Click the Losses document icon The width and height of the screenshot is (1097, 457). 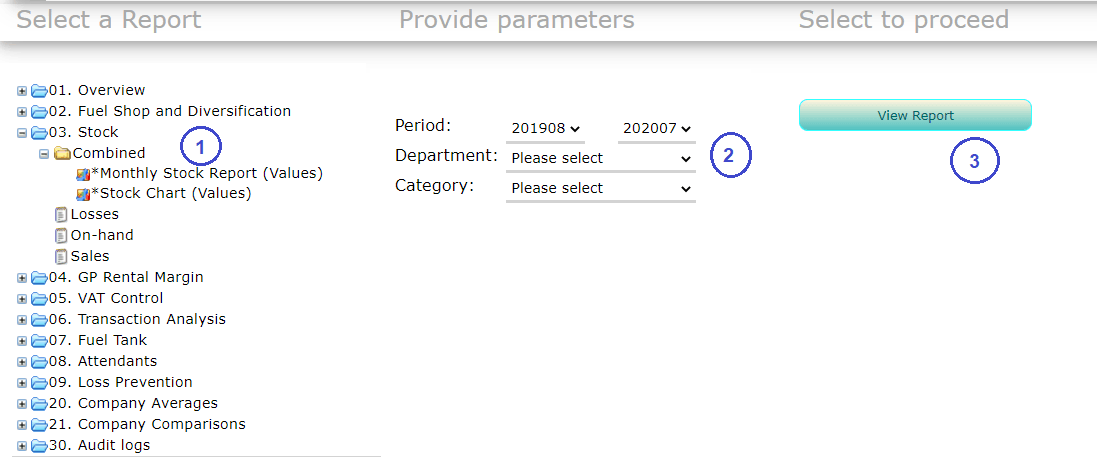(x=61, y=214)
